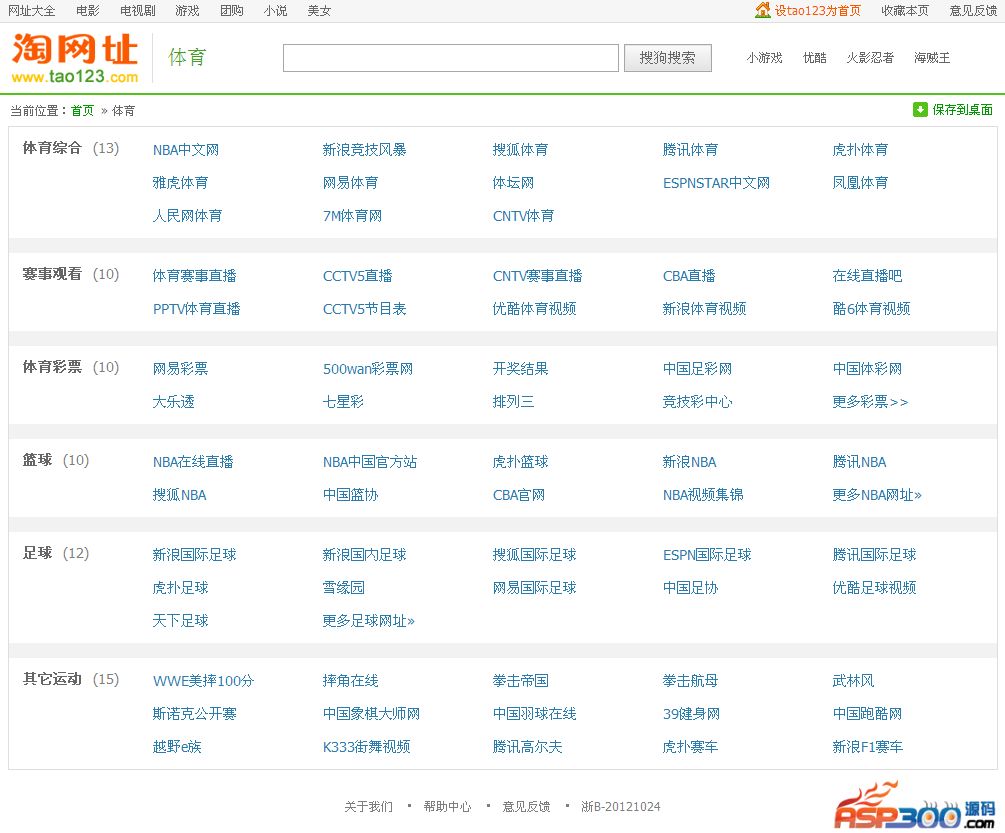Open the 电影 top menu item
The height and width of the screenshot is (833, 1005).
(x=88, y=11)
